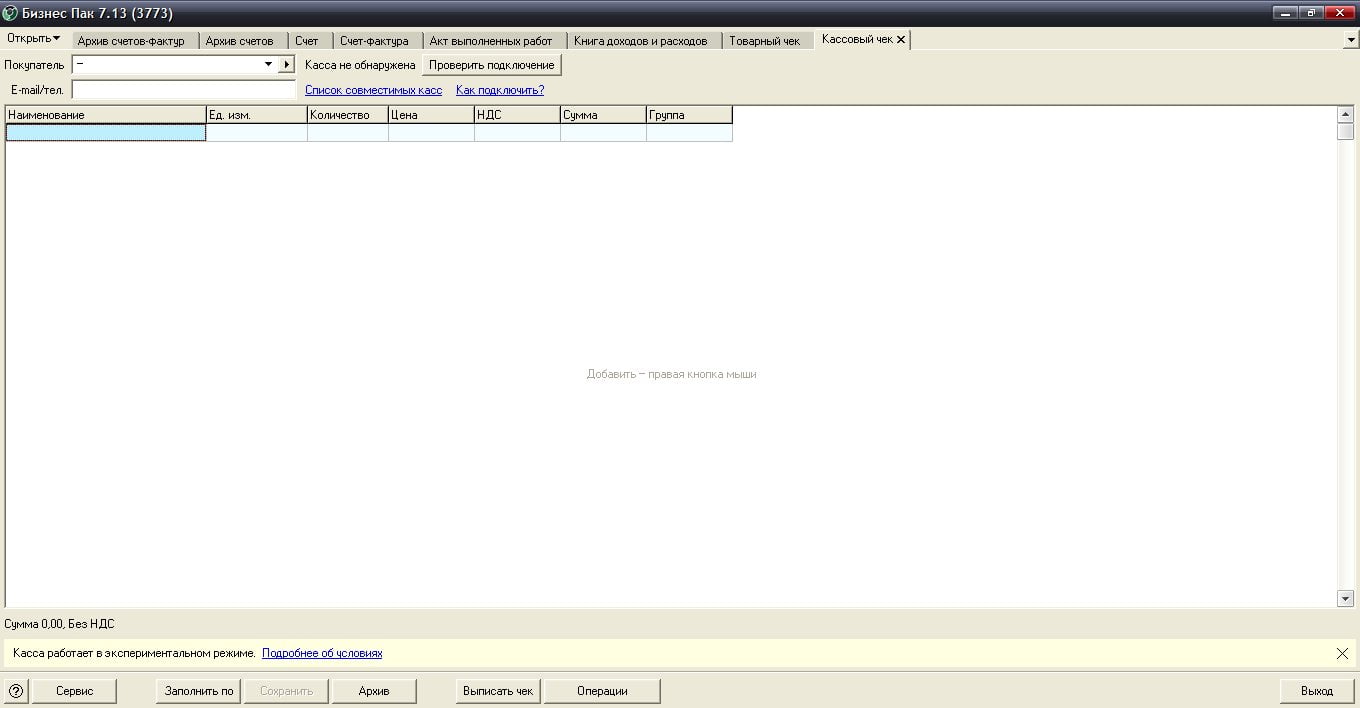
Task: Open the Подробнее об условиях link
Action: point(322,654)
